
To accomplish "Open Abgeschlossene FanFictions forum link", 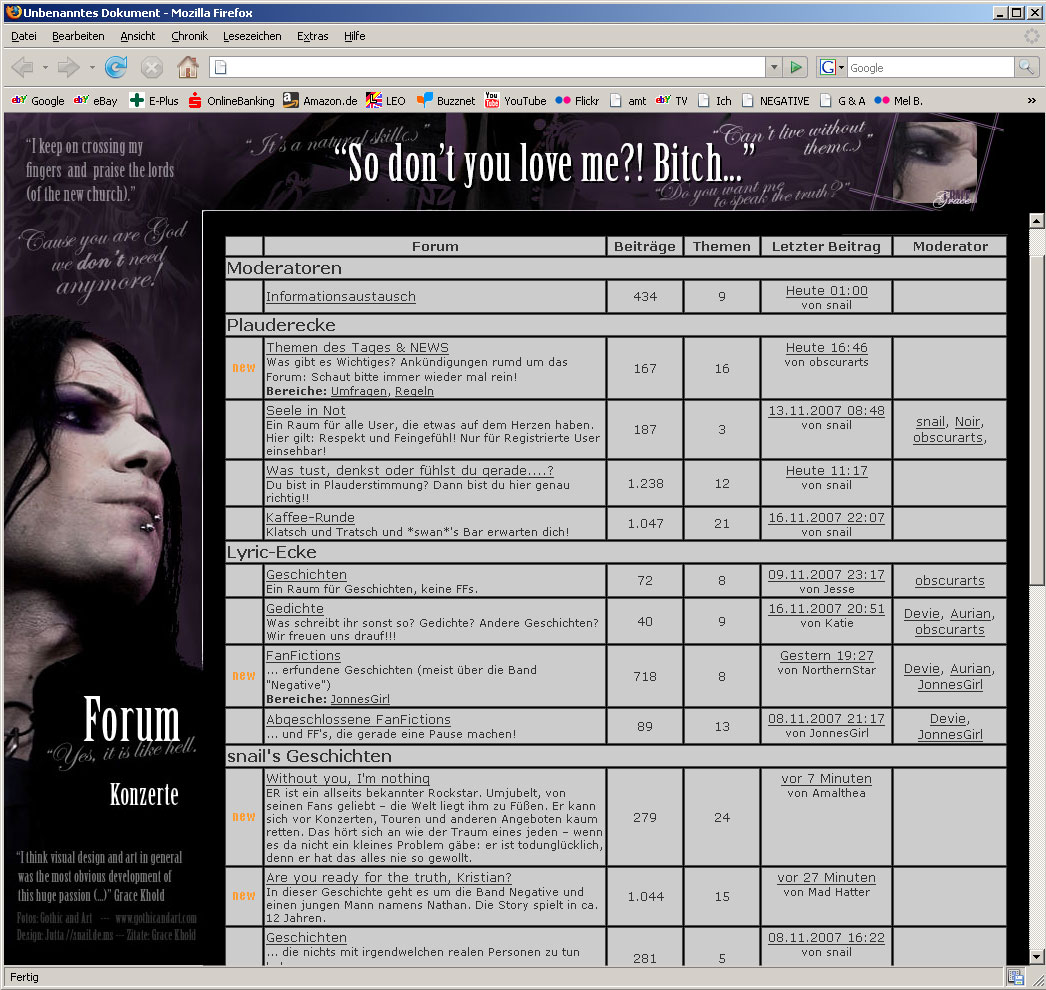I will point(358,719).
